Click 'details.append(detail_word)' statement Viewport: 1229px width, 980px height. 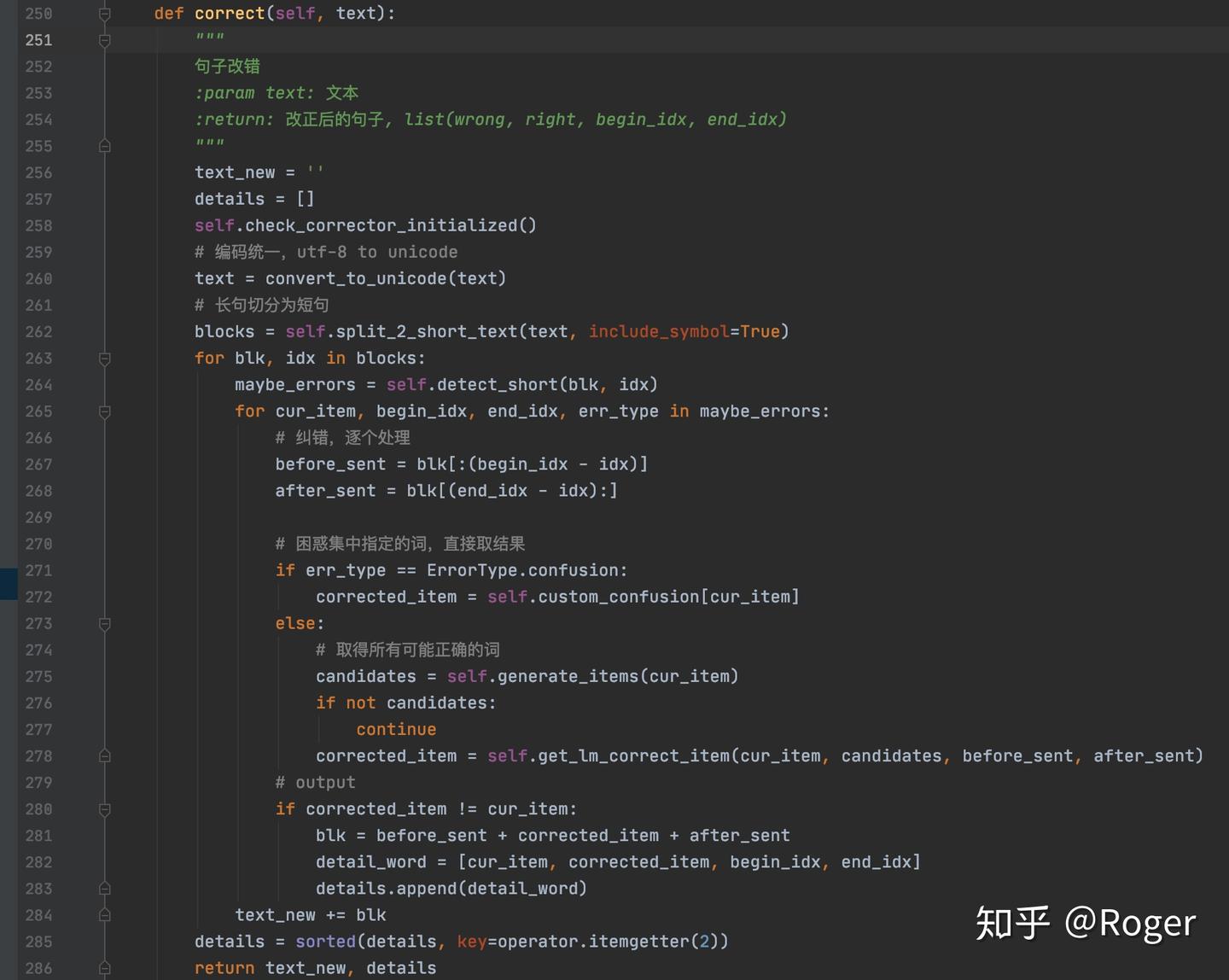tap(451, 889)
